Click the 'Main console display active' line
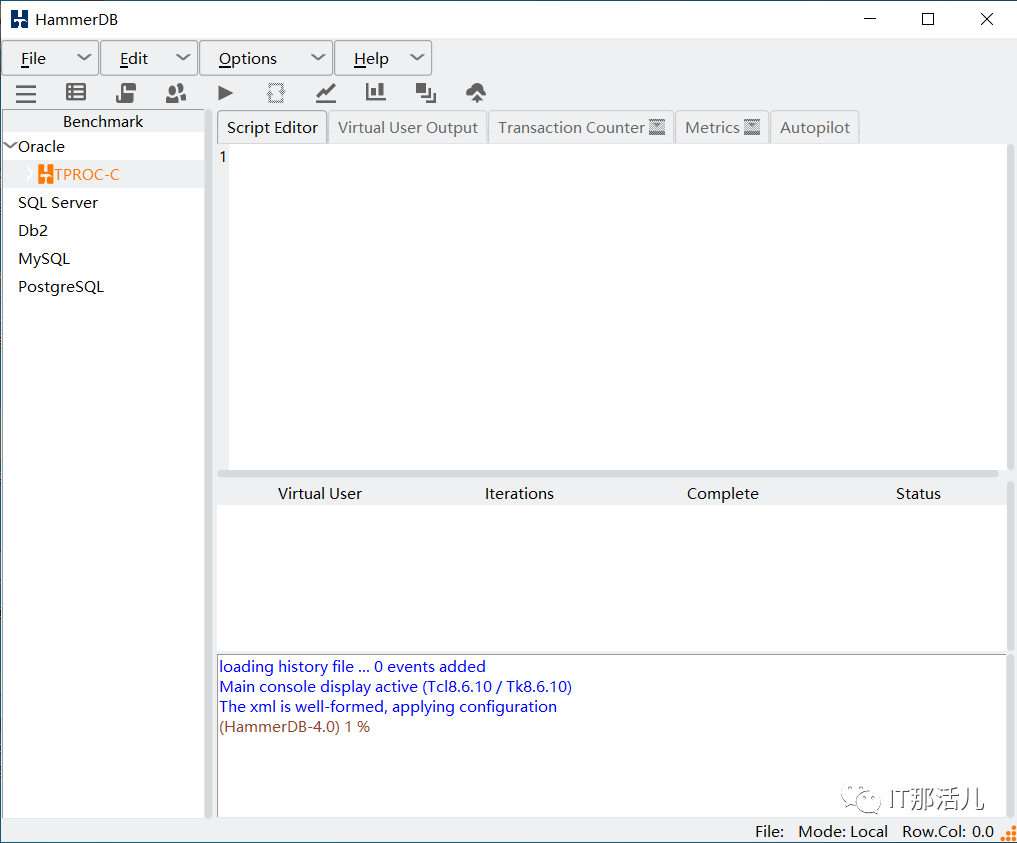 pyautogui.click(x=396, y=687)
